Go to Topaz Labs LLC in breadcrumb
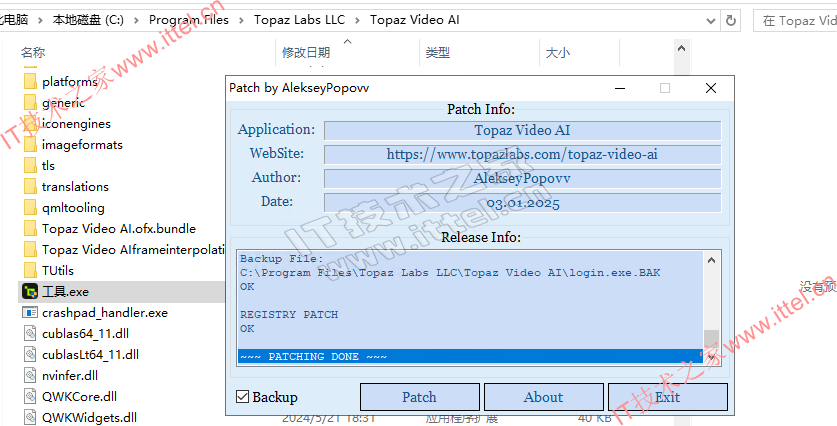The height and width of the screenshot is (426, 837). (299, 20)
